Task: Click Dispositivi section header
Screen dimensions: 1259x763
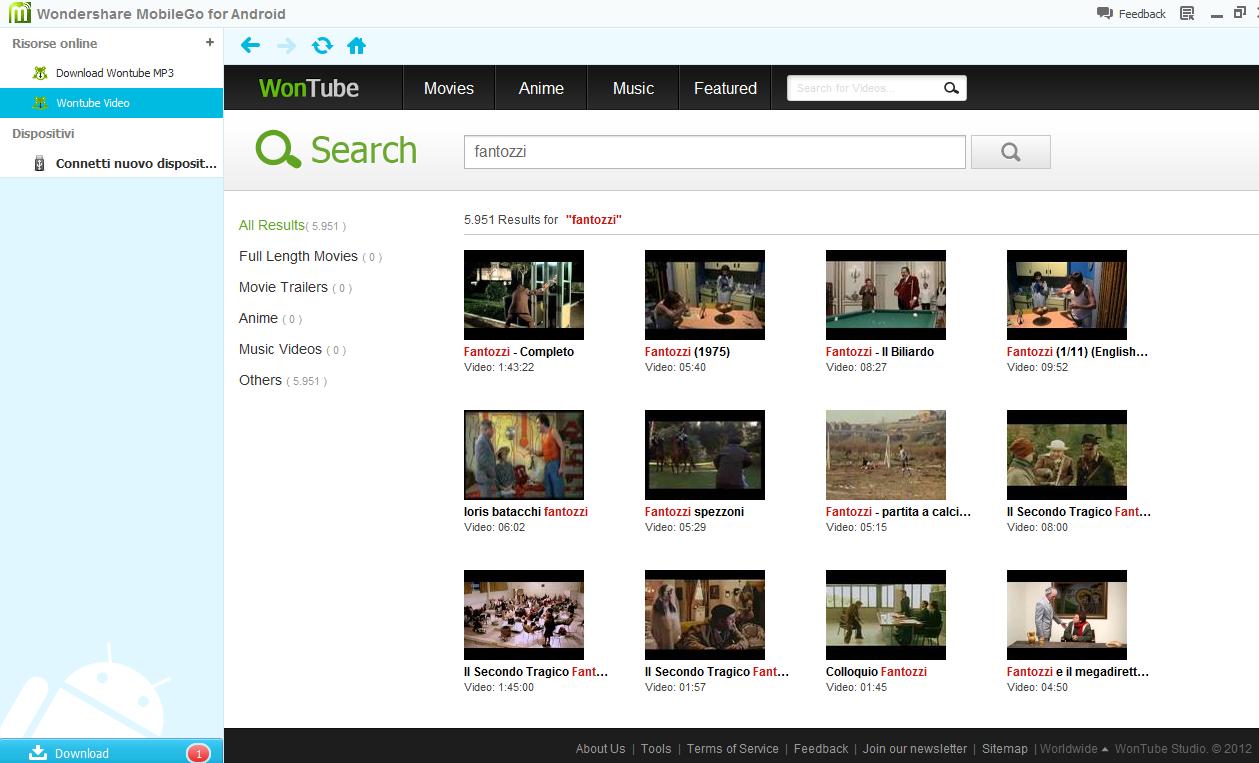Action: 43,133
